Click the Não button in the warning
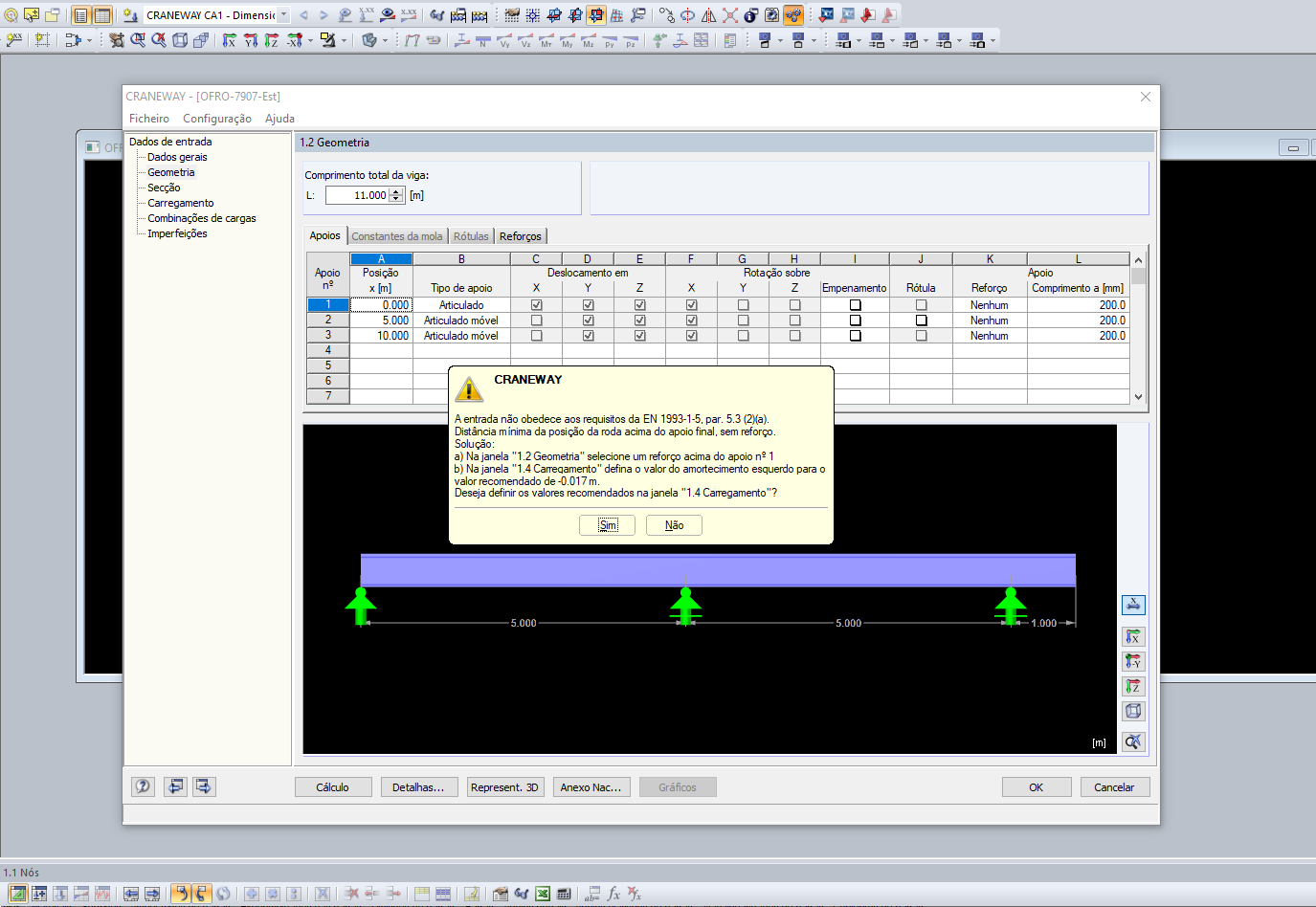The height and width of the screenshot is (907, 1316). point(675,525)
